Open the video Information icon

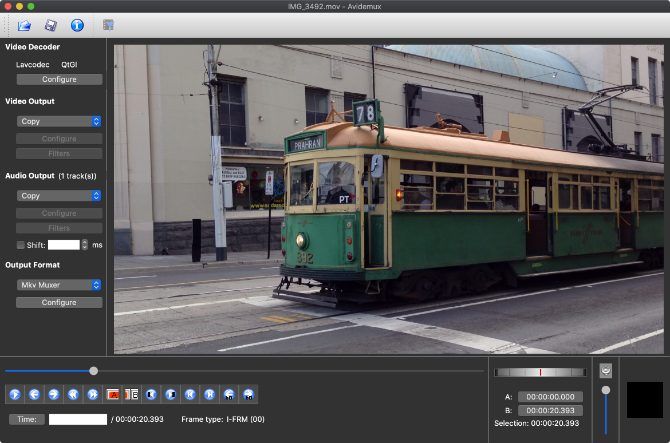point(77,25)
